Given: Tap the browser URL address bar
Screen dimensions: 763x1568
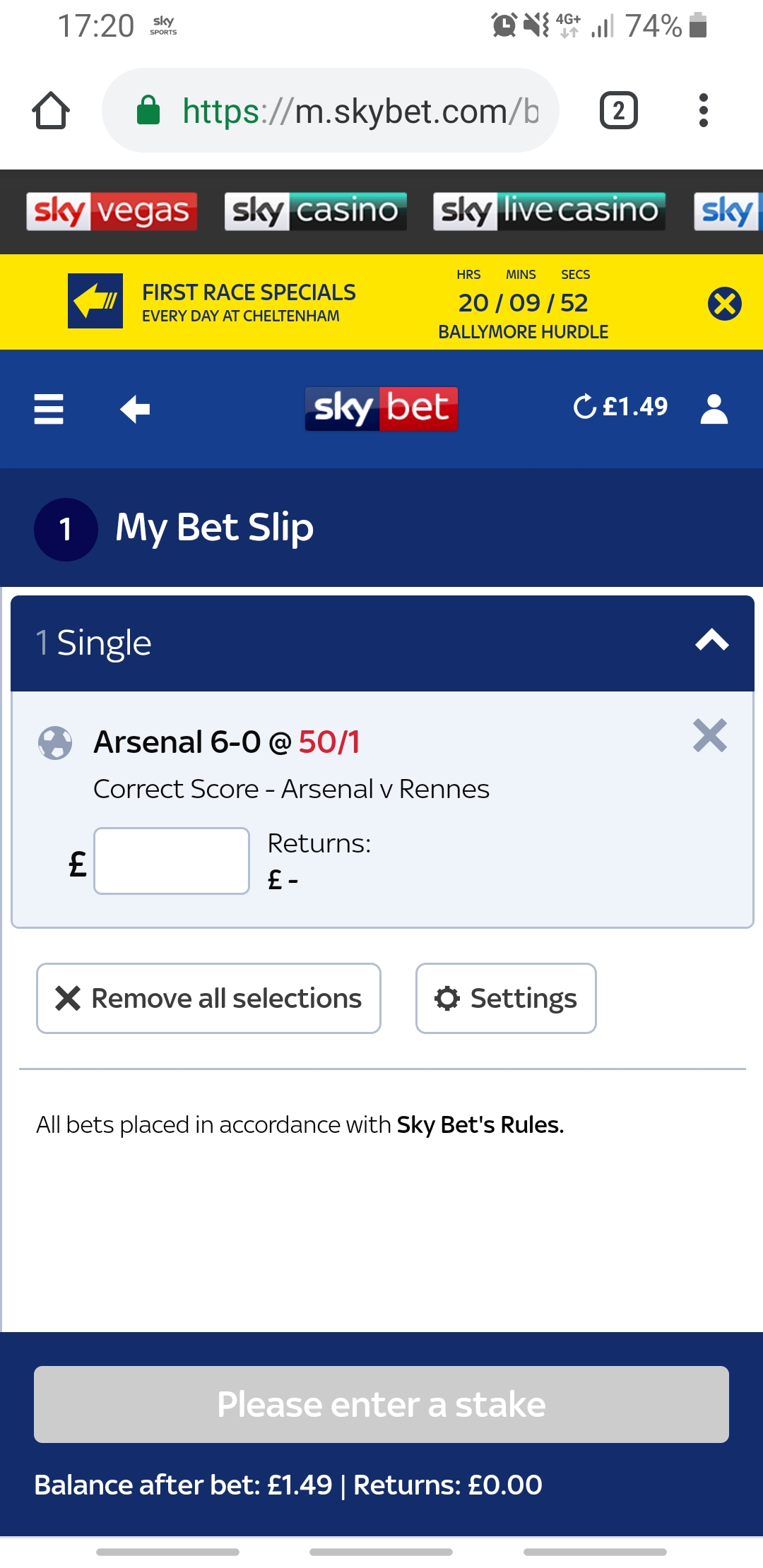Looking at the screenshot, I should tap(331, 111).
